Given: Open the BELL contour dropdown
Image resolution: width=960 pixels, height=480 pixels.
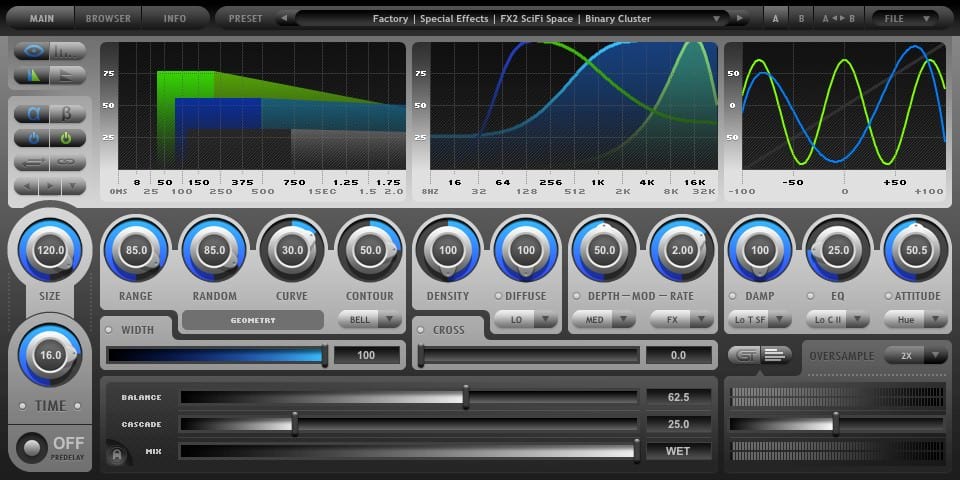Looking at the screenshot, I should [370, 320].
